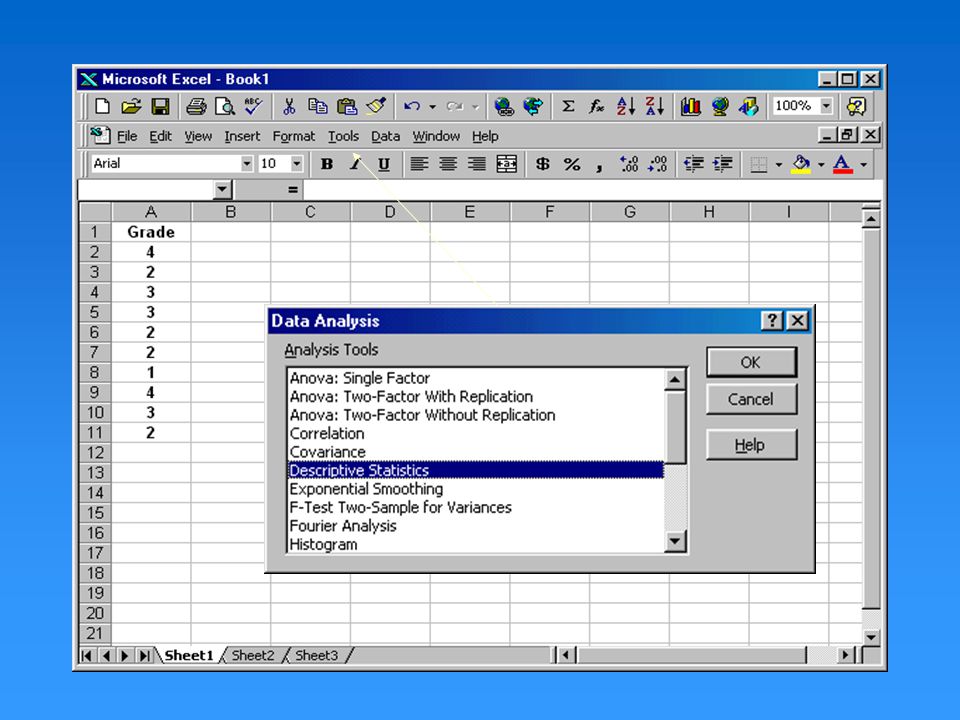Copy selection using the Copy icon
The image size is (960, 720).
[317, 107]
